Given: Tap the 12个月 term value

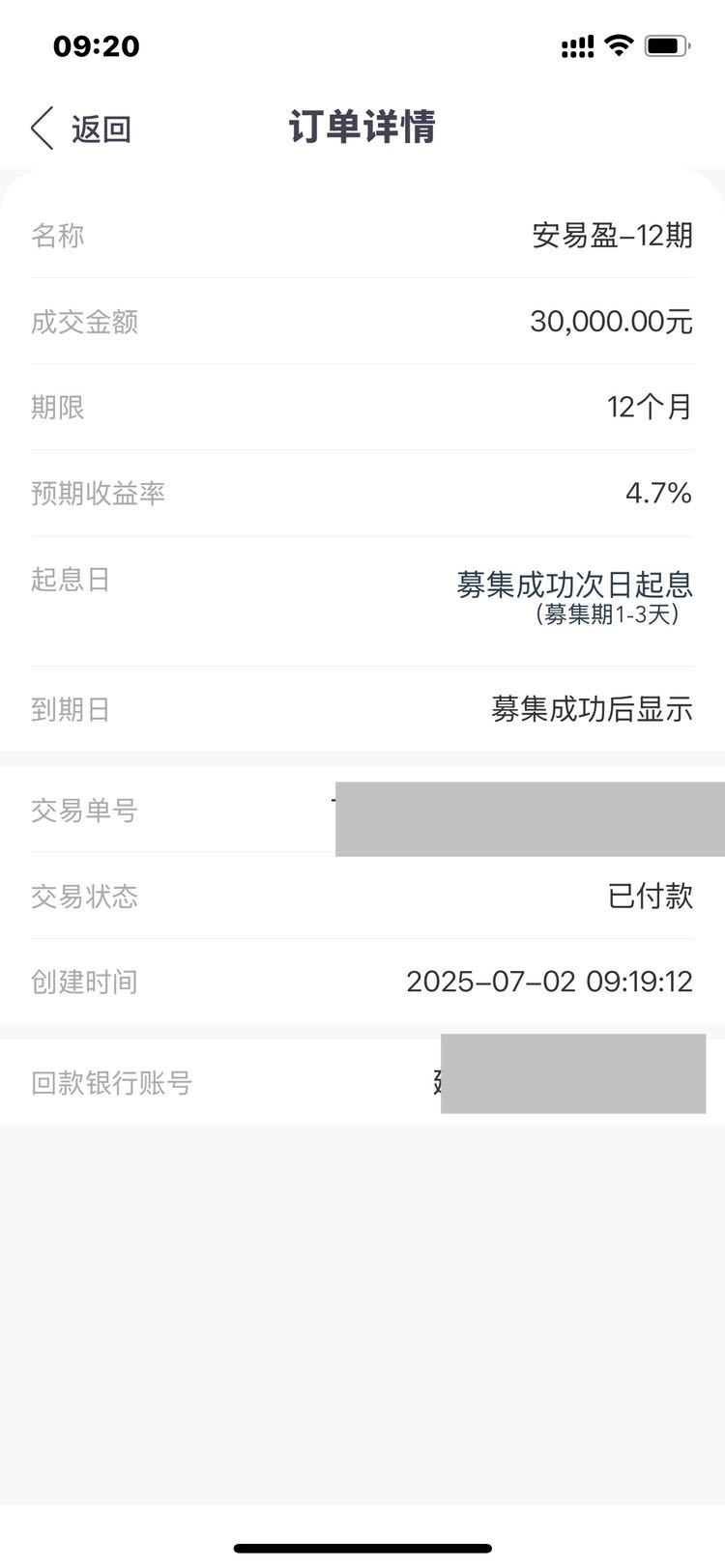Looking at the screenshot, I should [x=650, y=407].
